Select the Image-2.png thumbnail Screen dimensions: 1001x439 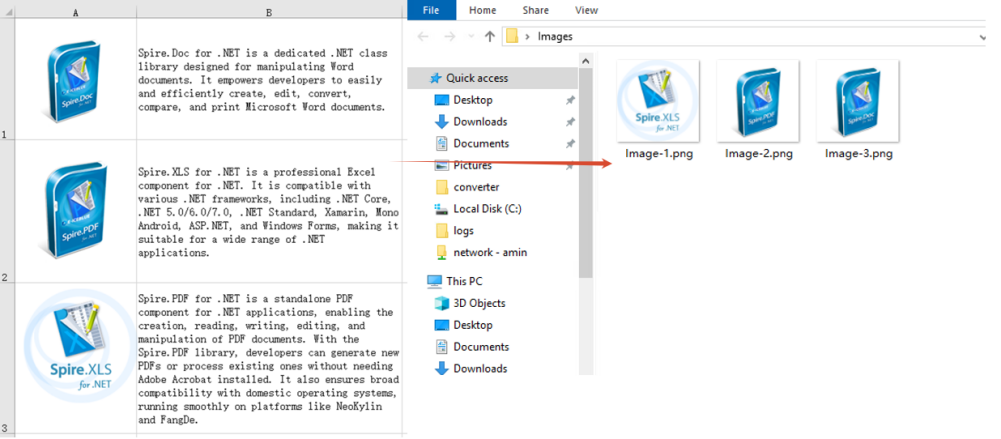(x=758, y=101)
